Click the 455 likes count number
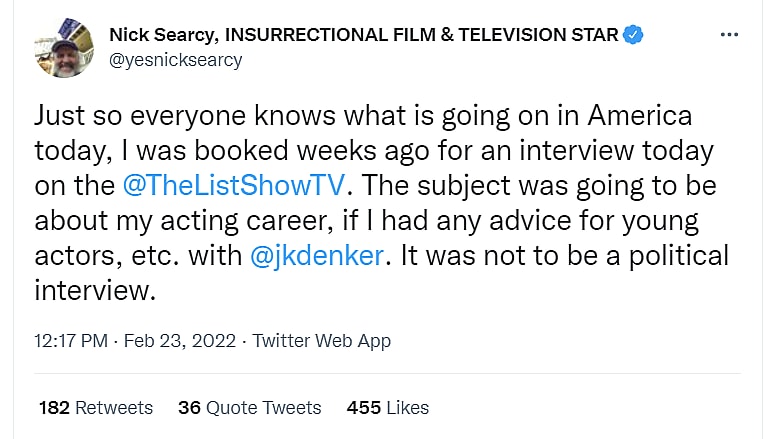764x439 pixels. [x=363, y=408]
